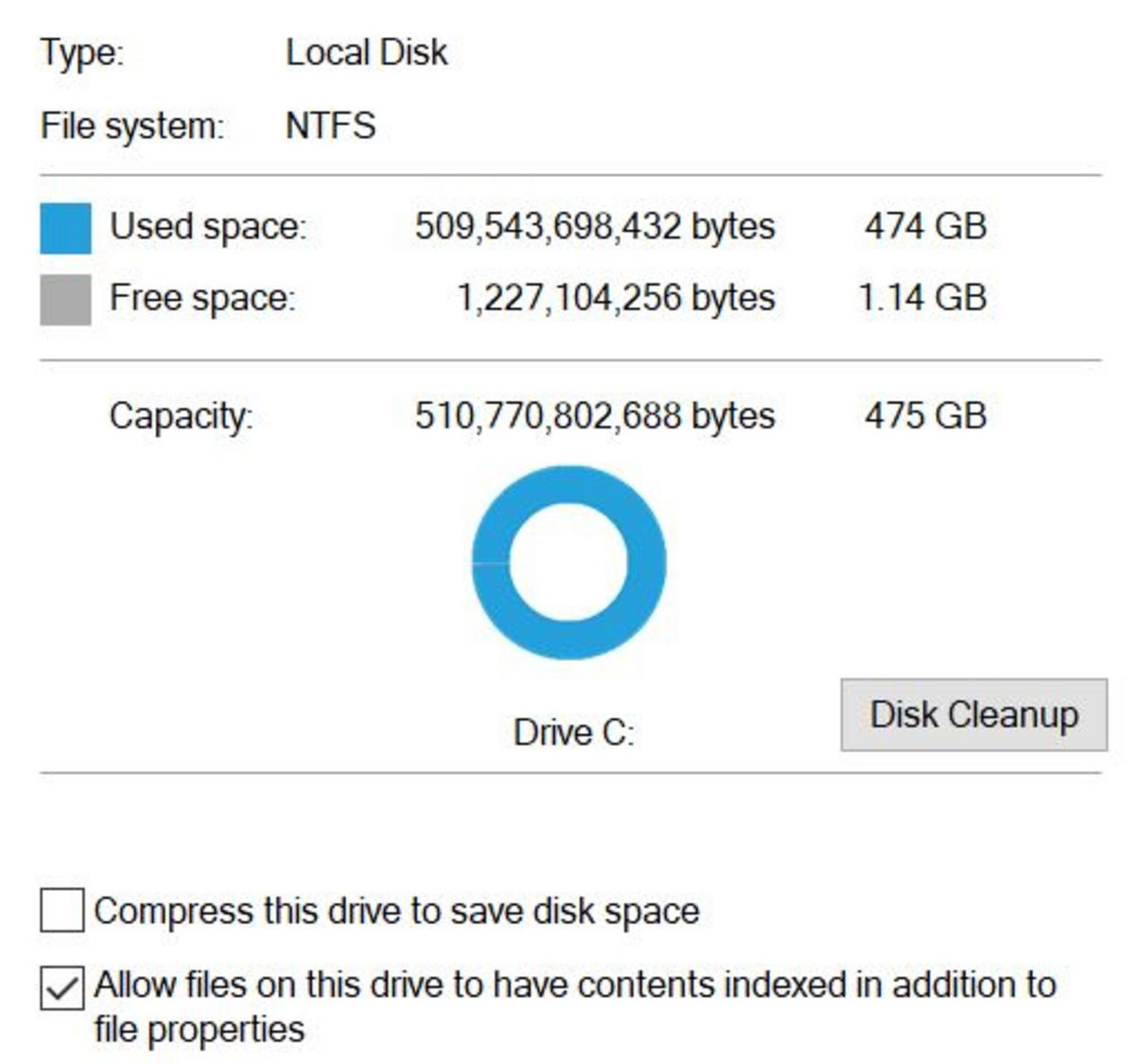Click the Drive C: label
Viewport: 1135px width, 1064px height.
[x=573, y=732]
